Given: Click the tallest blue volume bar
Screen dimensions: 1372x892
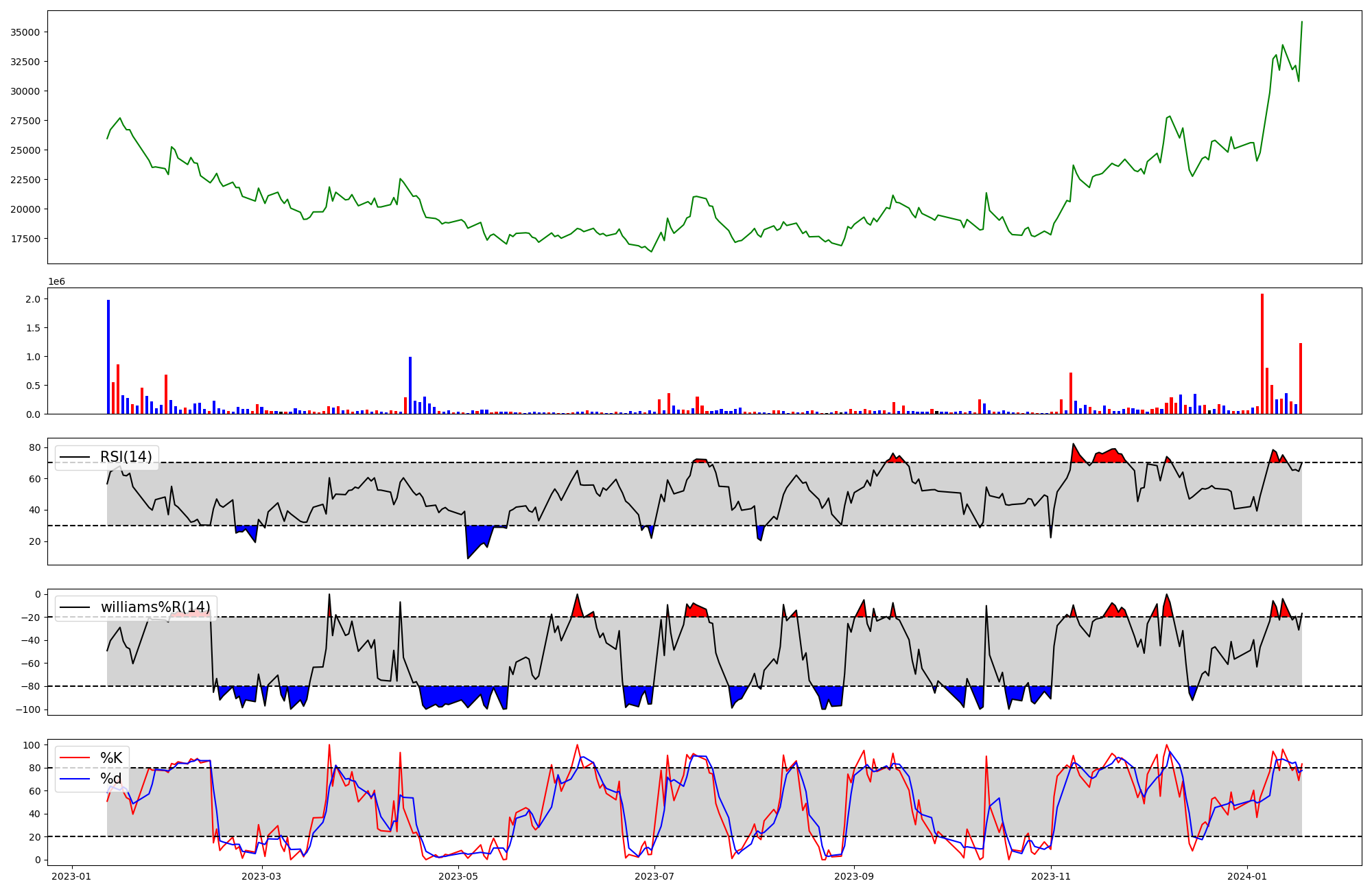Looking at the screenshot, I should [108, 357].
